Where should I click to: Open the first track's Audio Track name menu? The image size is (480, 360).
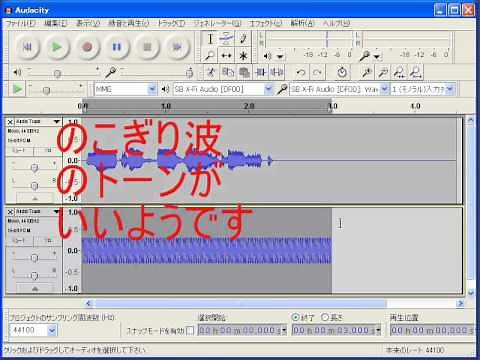[38, 122]
